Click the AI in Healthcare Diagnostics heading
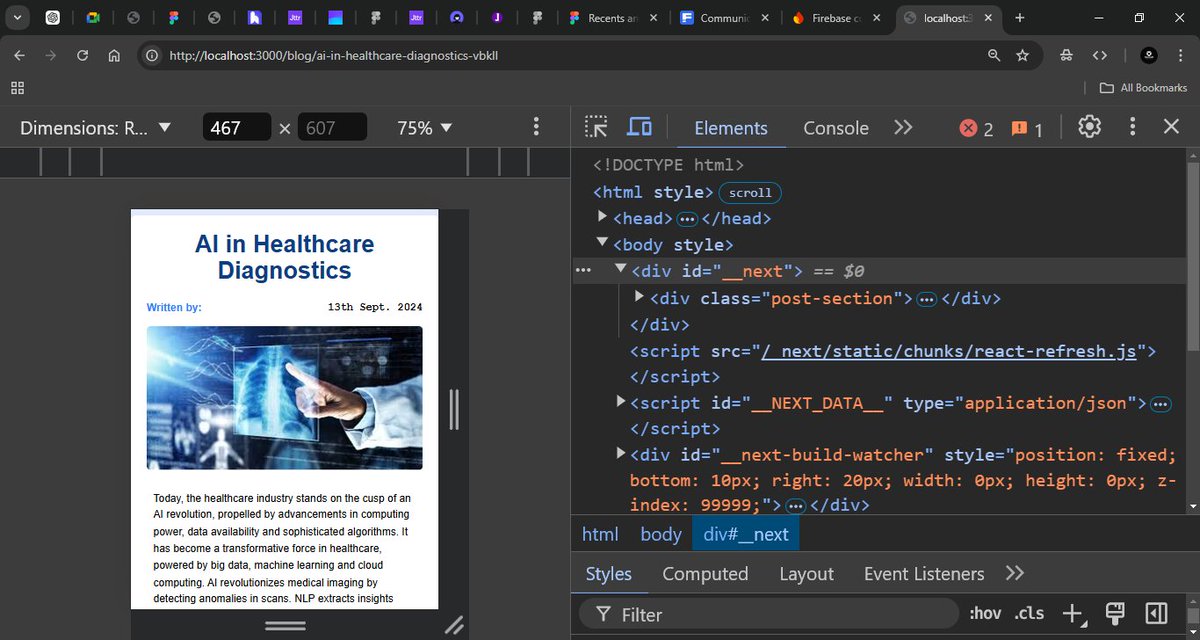1200x640 pixels. tap(285, 257)
